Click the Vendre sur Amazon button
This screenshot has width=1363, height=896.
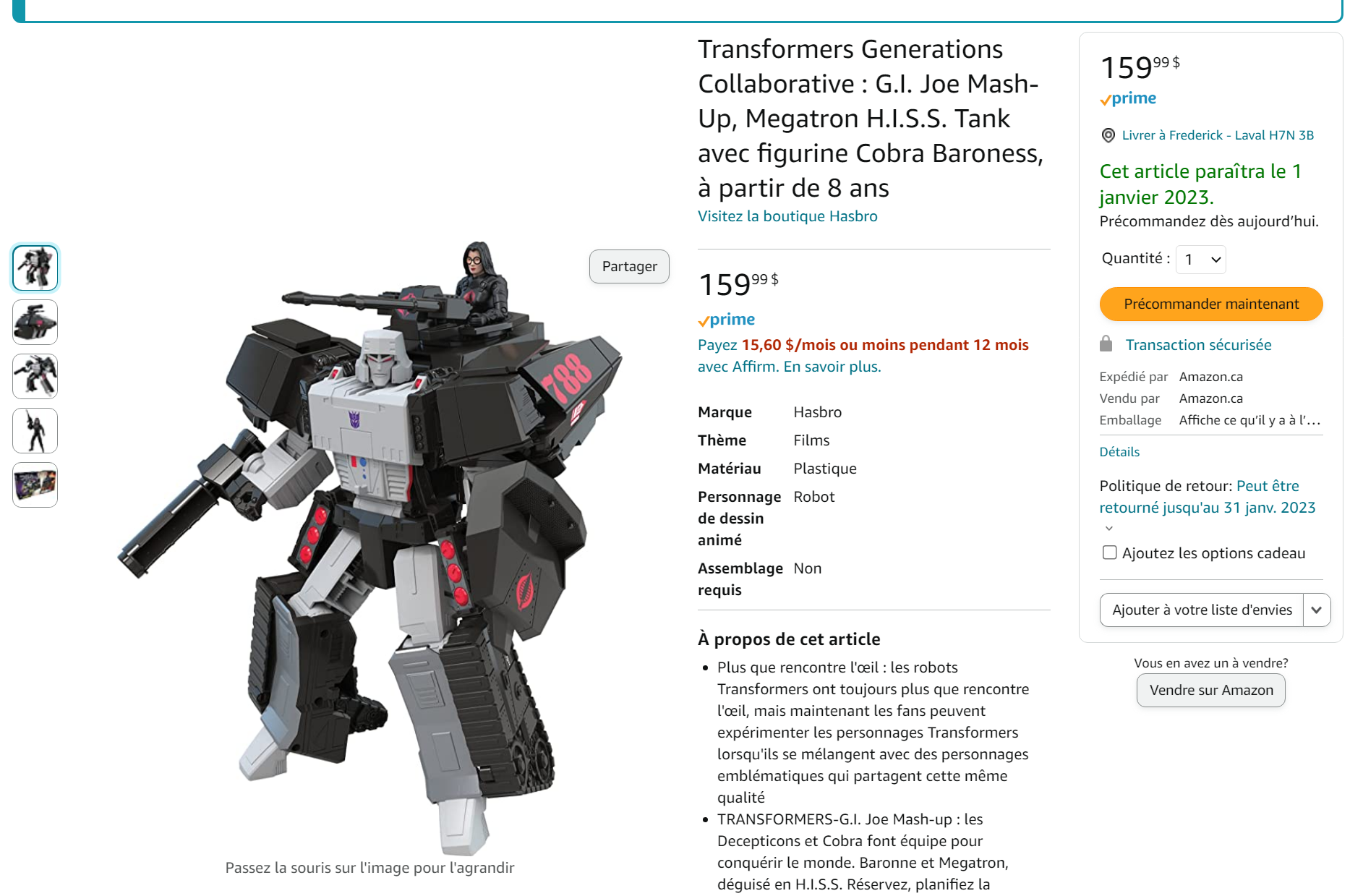coord(1211,690)
